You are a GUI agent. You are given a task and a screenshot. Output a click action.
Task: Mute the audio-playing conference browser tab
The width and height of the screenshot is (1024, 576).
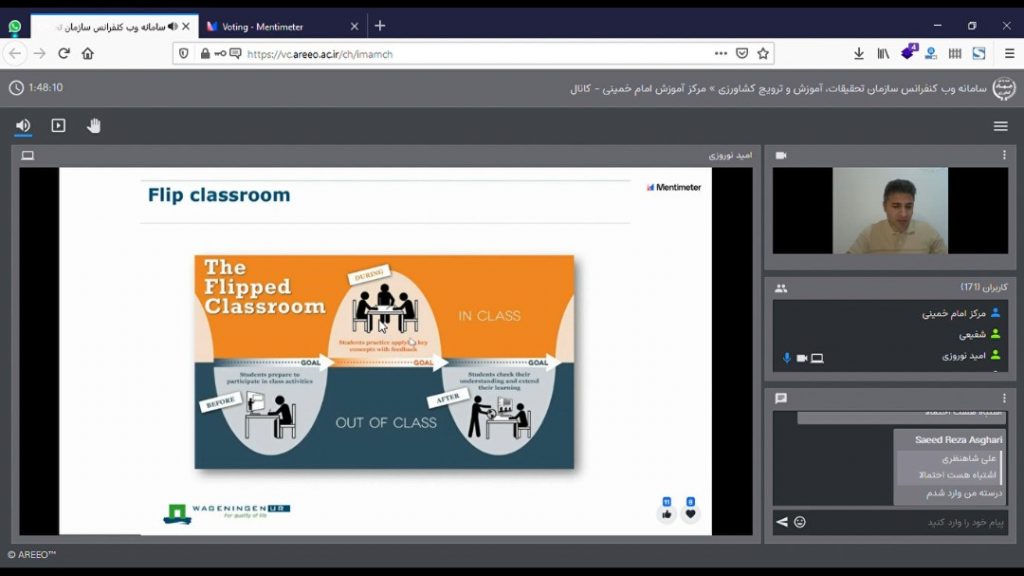click(173, 27)
